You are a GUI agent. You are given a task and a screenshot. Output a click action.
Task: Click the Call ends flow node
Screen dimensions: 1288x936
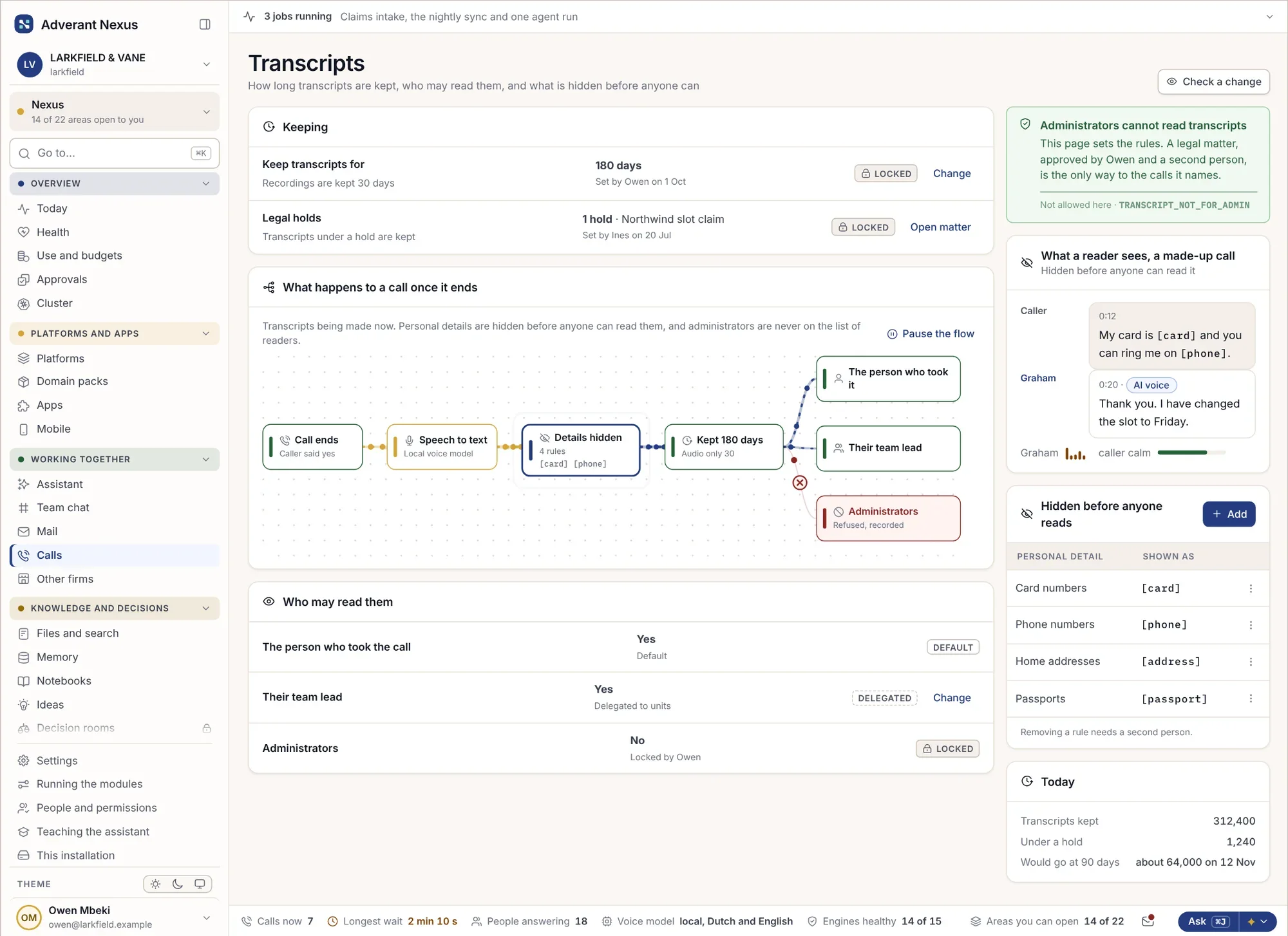312,447
